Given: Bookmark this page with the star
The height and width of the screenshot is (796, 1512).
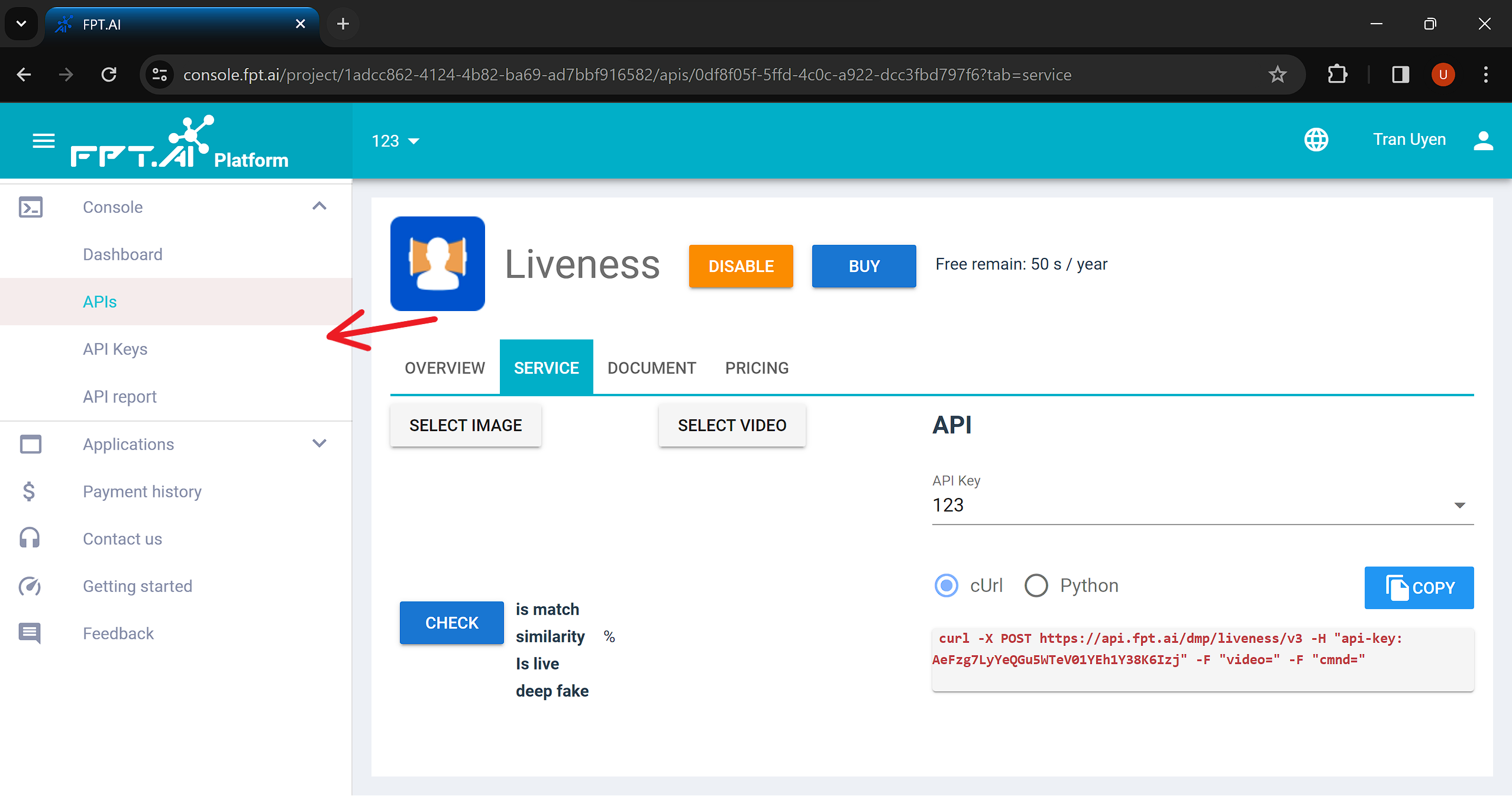Looking at the screenshot, I should tap(1278, 75).
